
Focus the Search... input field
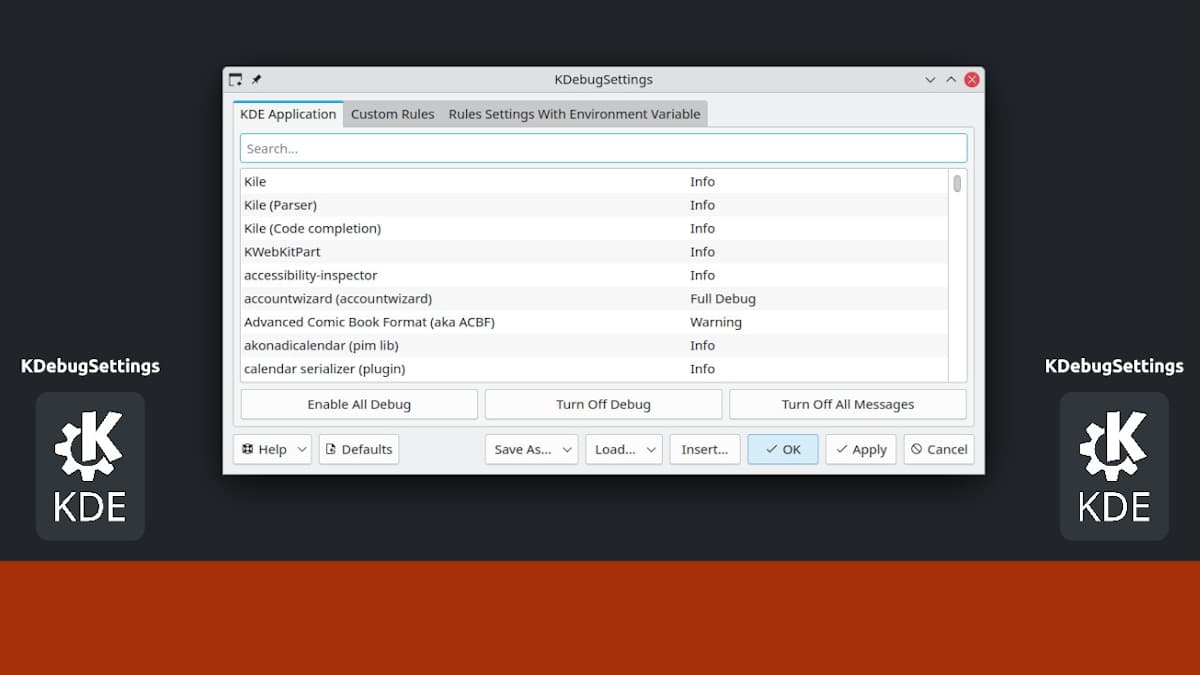603,149
